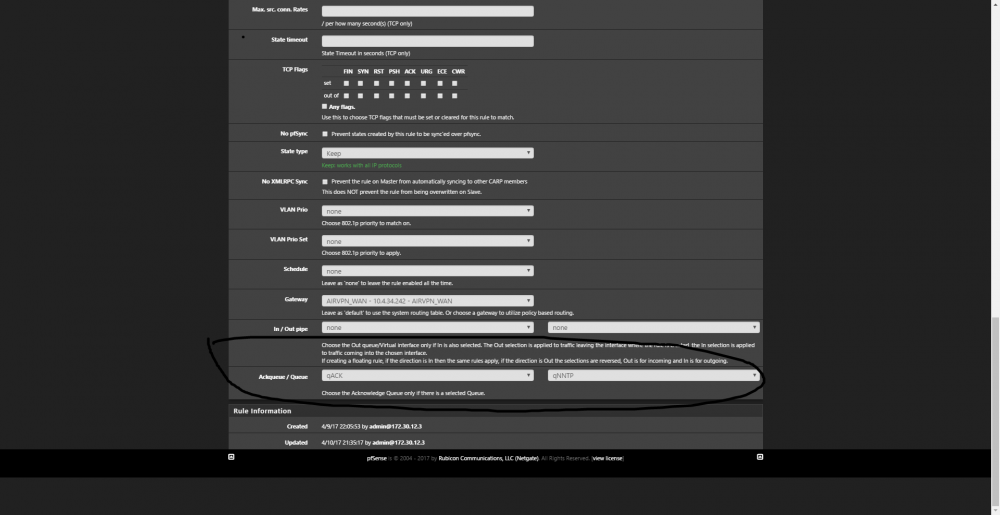Screen dimensions: 1000x515
Task: Click the Updated value 4/10/17 21:35:17
Action: point(342,442)
